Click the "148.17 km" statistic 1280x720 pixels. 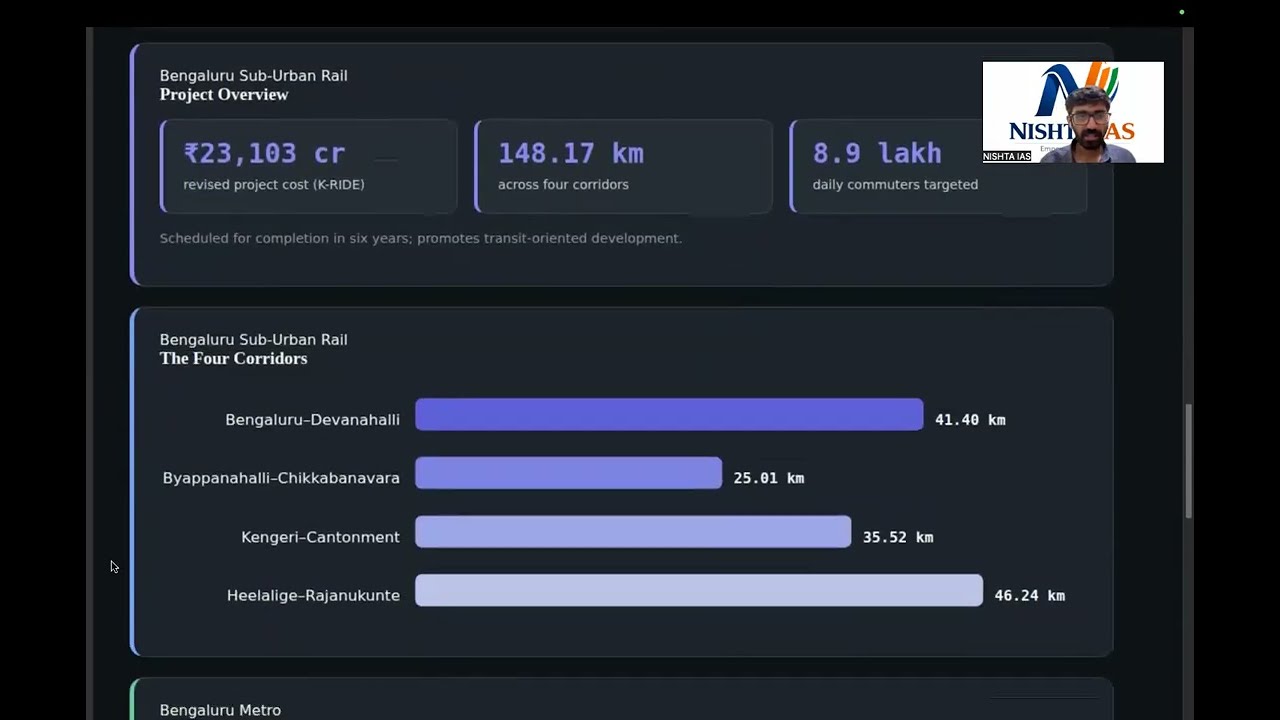click(x=571, y=153)
